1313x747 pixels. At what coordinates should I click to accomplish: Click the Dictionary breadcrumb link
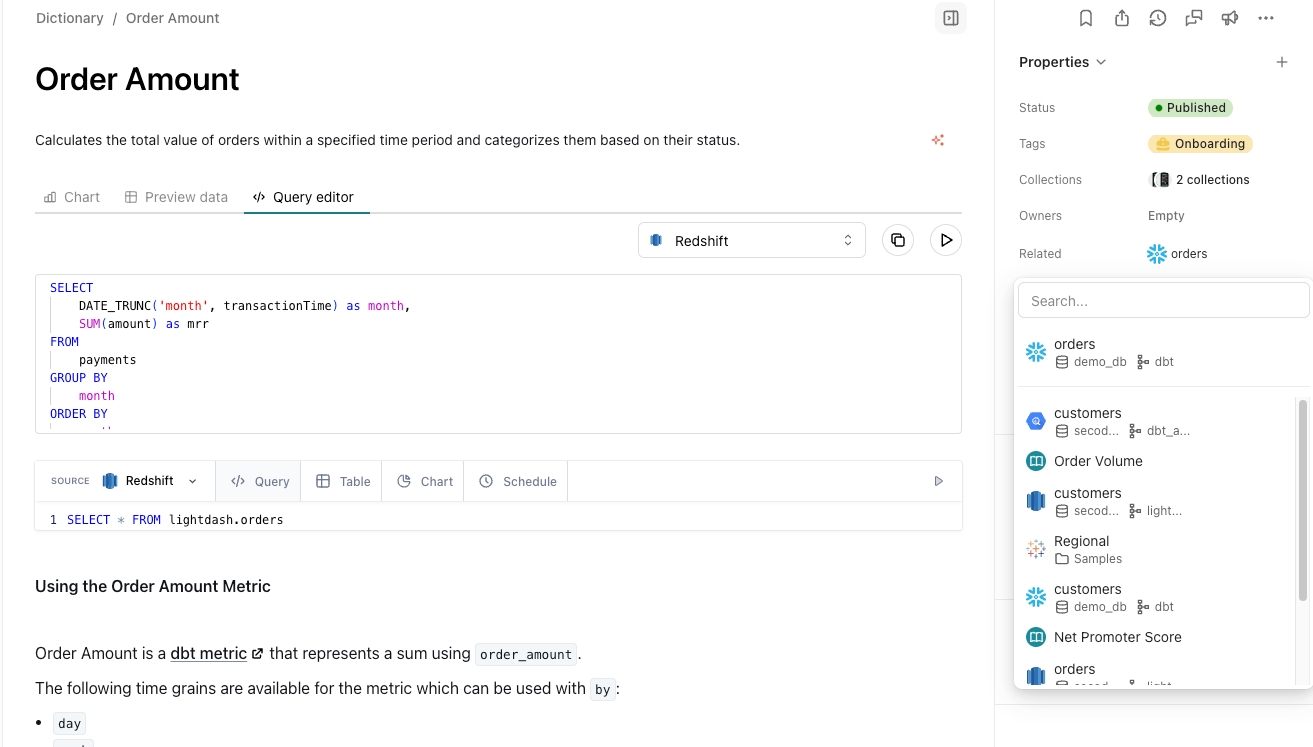[69, 18]
